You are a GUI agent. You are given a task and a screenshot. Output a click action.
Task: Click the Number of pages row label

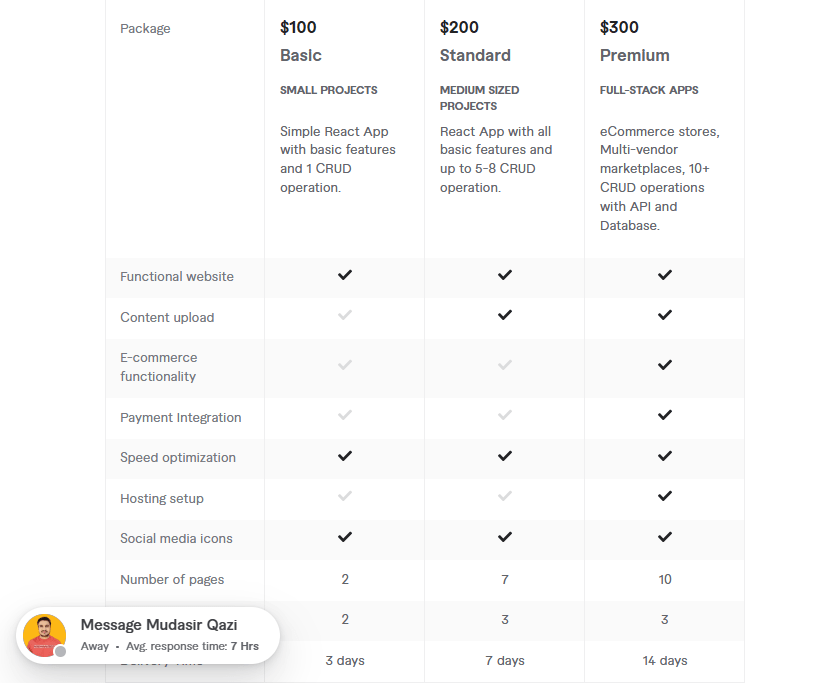point(172,579)
